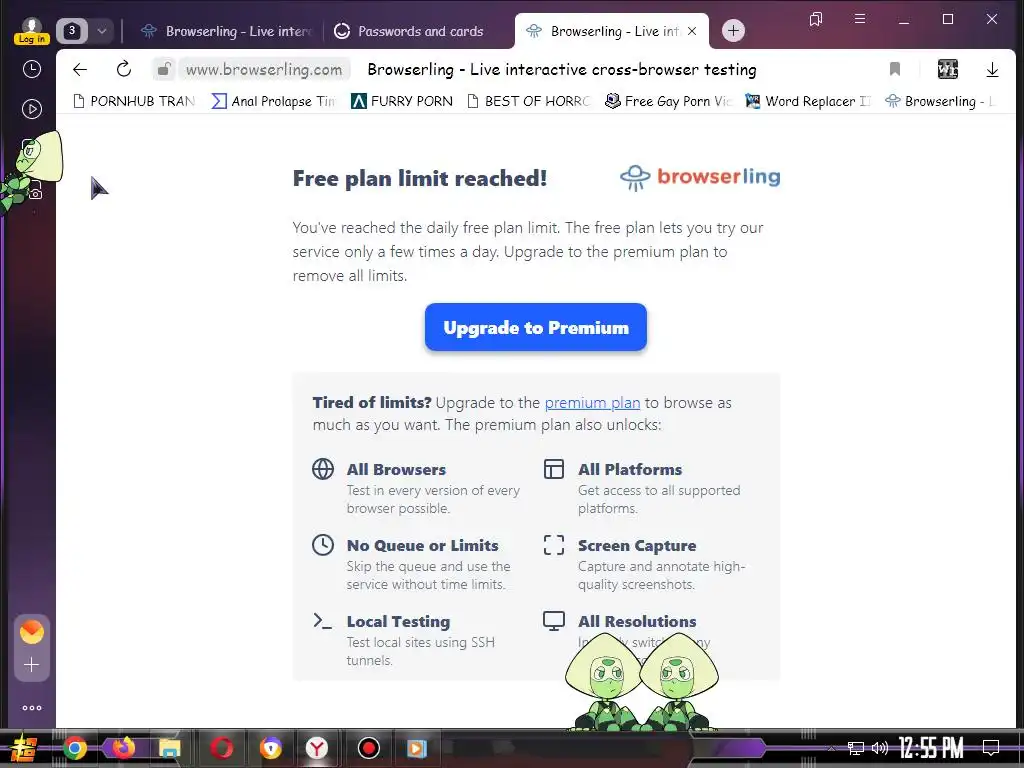The image size is (1024, 768).
Task: Click the 'All Resolutions' feature title
Action: 637,621
